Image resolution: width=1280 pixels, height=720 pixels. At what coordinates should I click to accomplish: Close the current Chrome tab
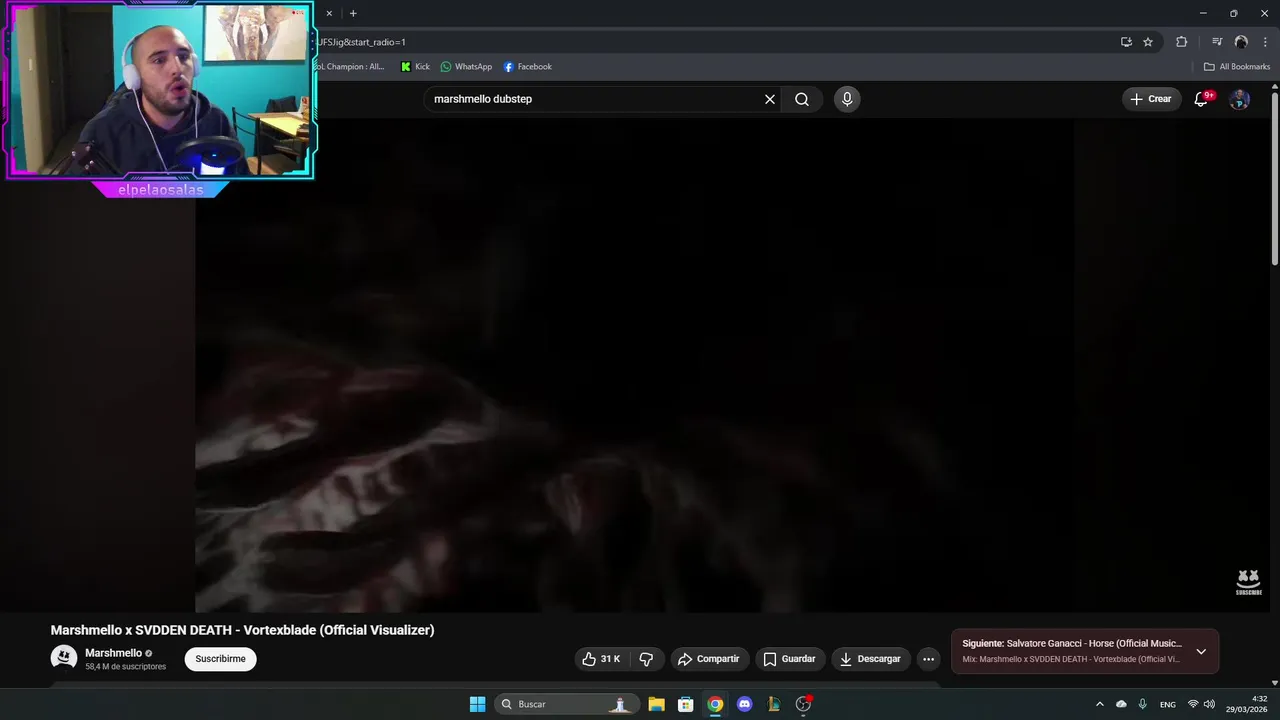pos(329,13)
